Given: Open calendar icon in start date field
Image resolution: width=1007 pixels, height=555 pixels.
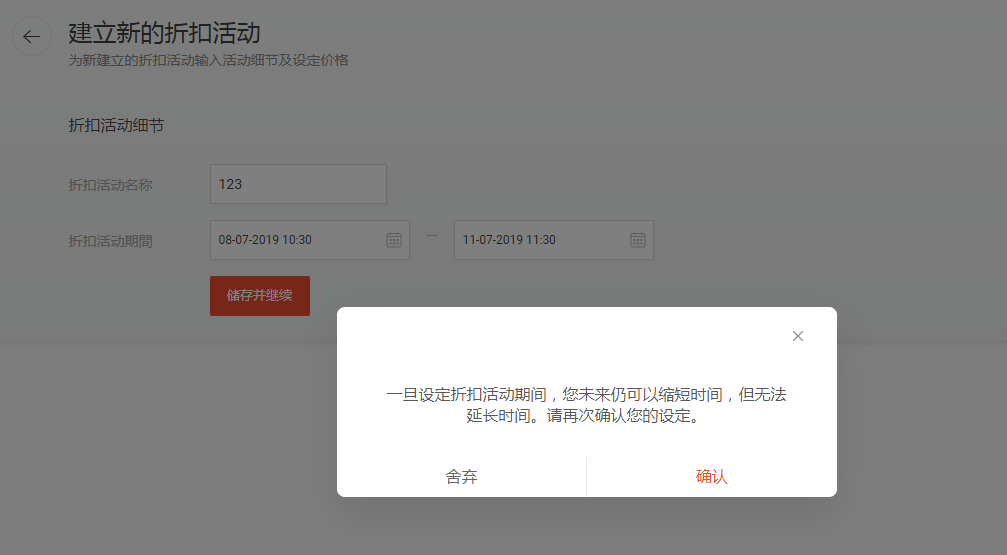Looking at the screenshot, I should pyautogui.click(x=394, y=240).
